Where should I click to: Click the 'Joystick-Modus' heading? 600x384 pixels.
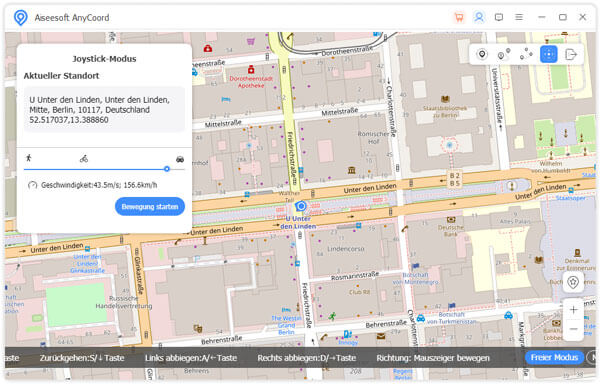pos(104,59)
